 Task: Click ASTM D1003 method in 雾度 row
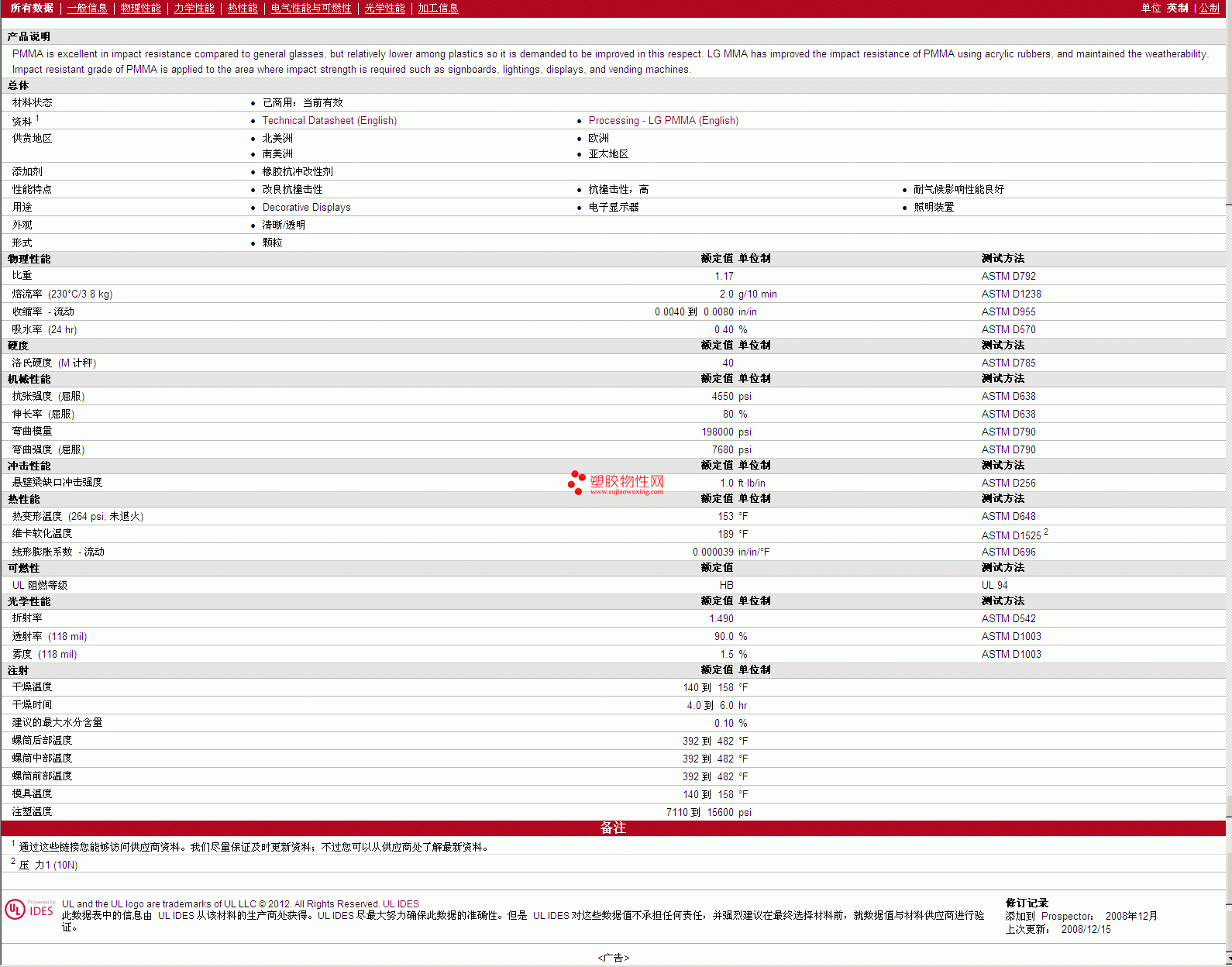[x=1011, y=654]
